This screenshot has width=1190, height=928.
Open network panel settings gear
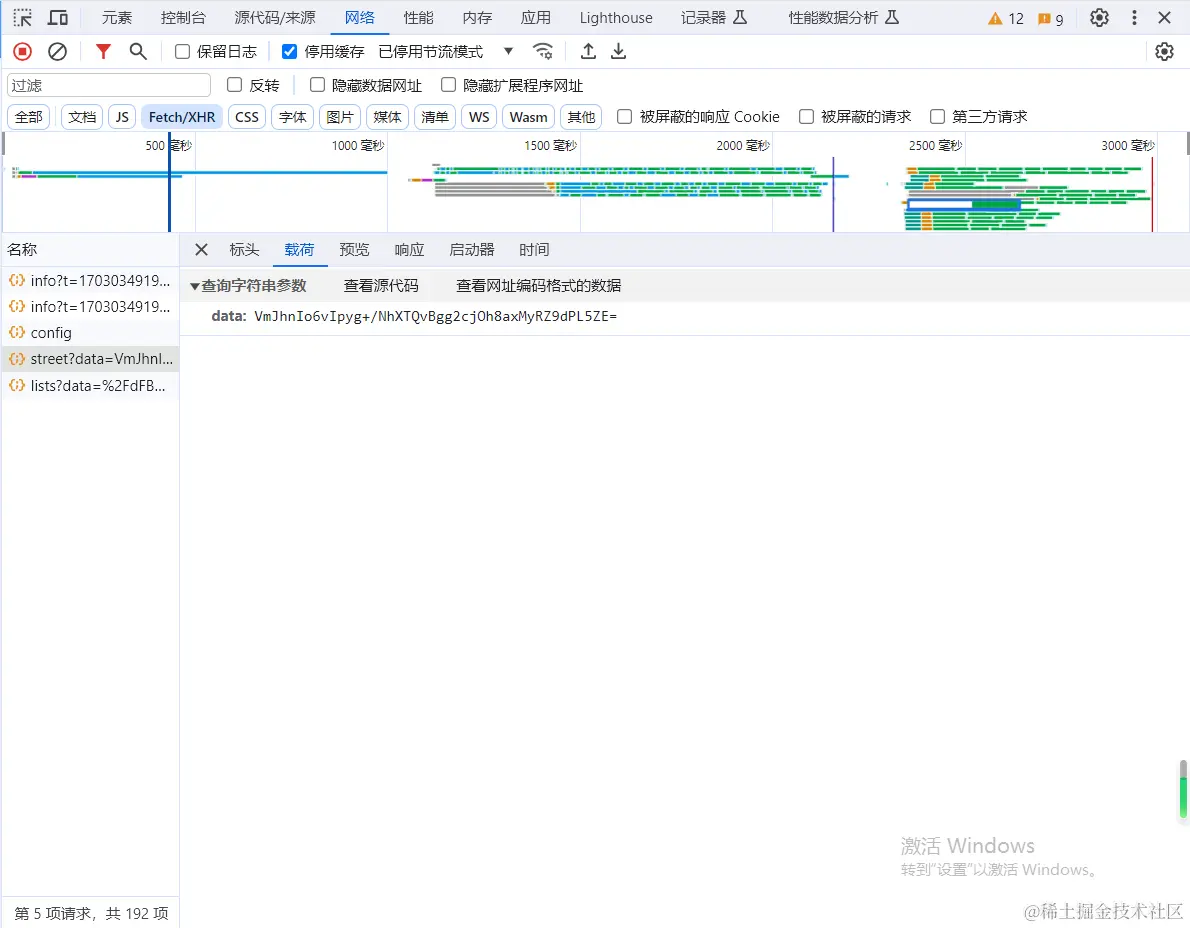[x=1164, y=52]
